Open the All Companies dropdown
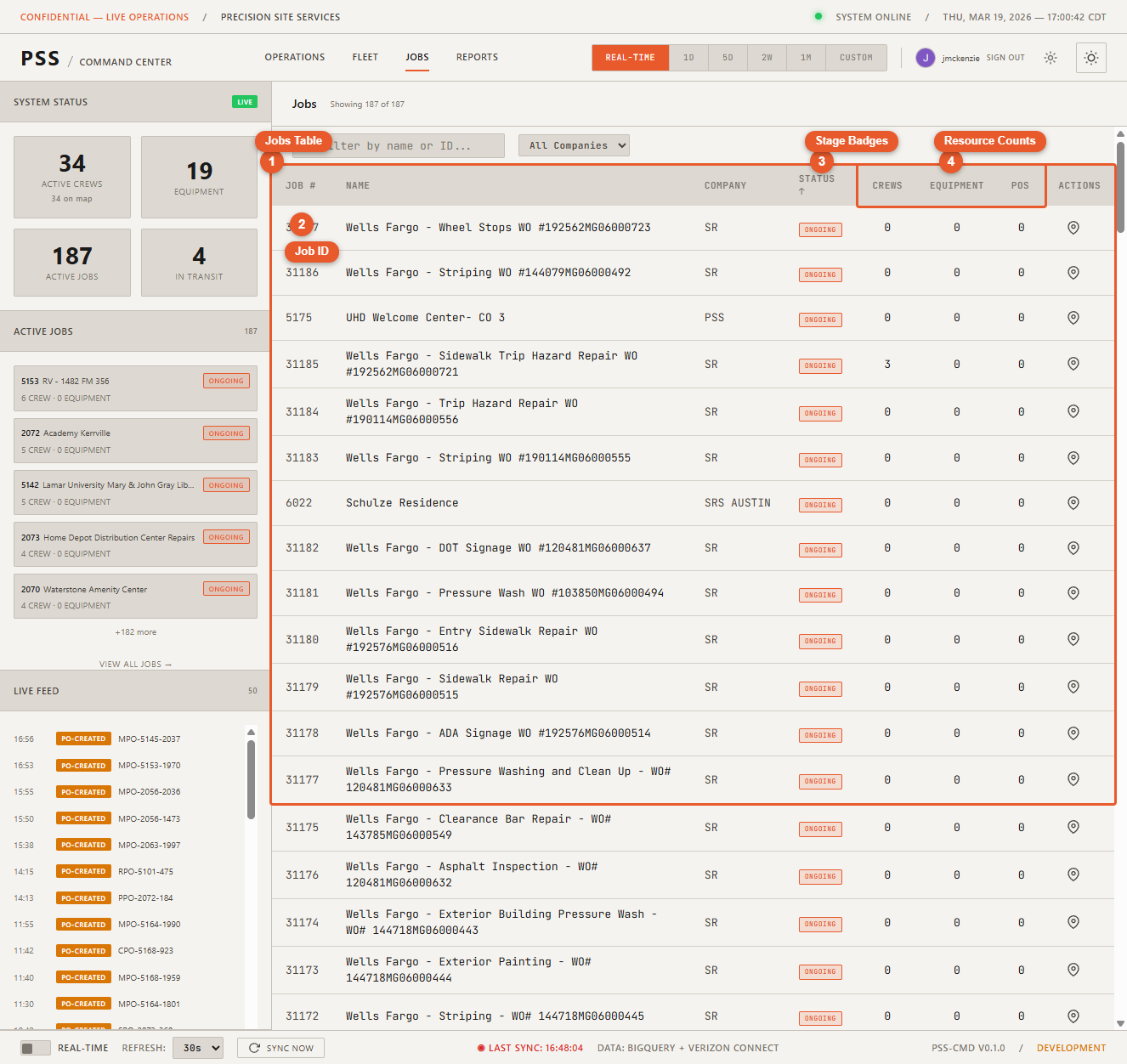This screenshot has width=1127, height=1064. 574,144
